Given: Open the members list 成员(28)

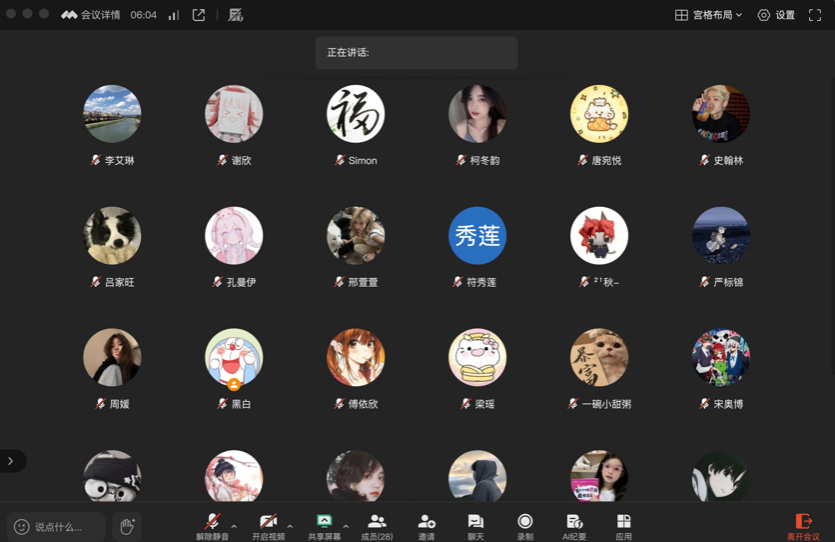Looking at the screenshot, I should tap(377, 524).
